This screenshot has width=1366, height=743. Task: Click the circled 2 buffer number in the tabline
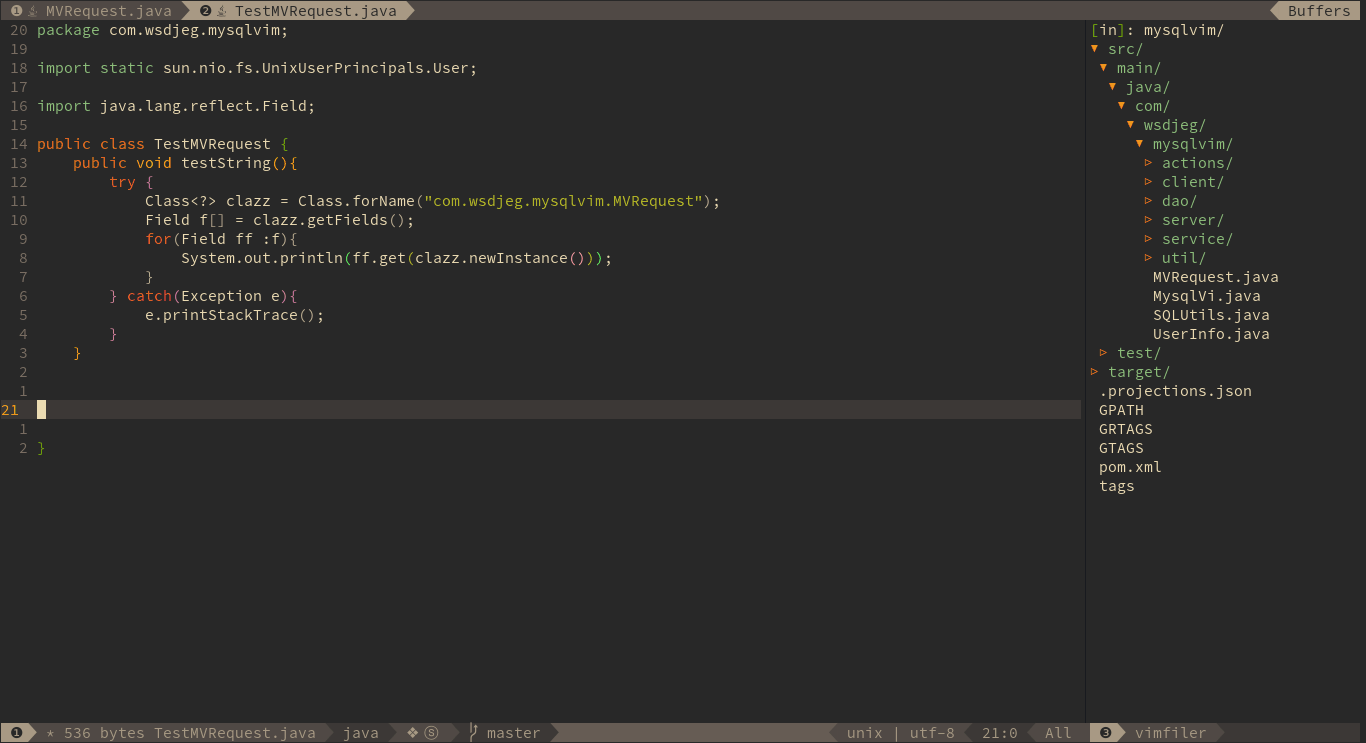pos(206,11)
